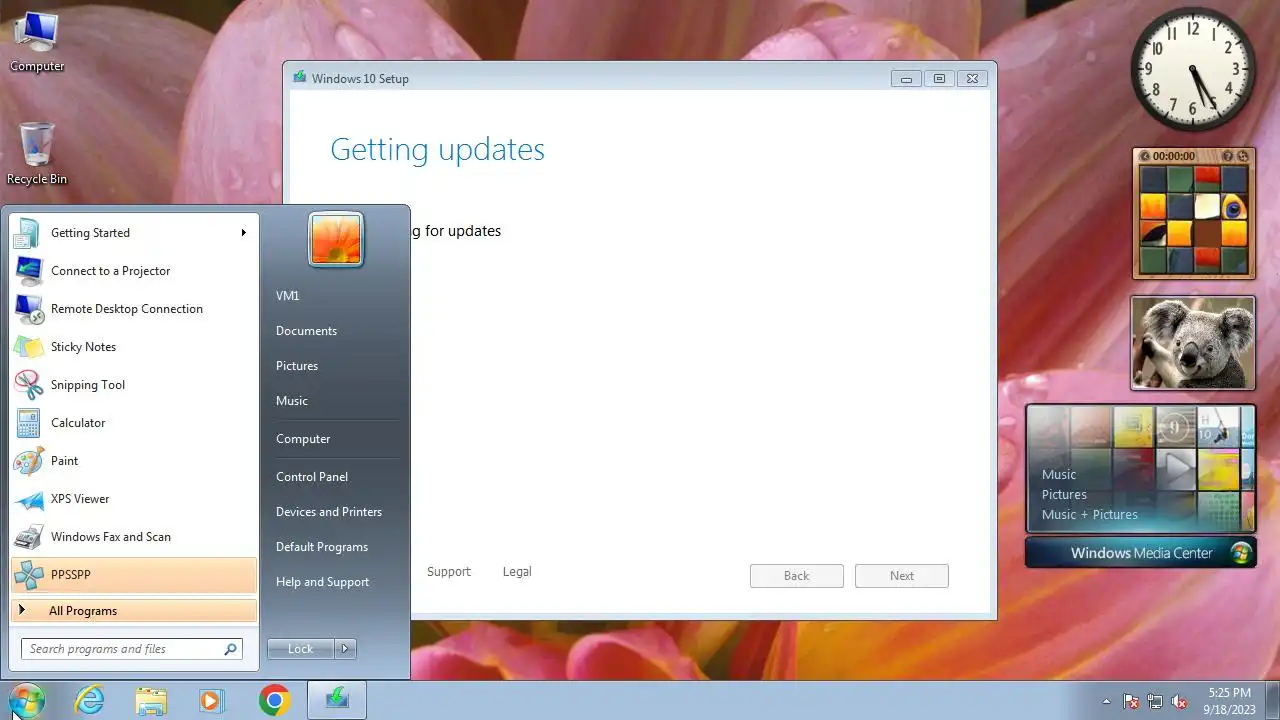Open the Computer desktop icon

tap(36, 42)
